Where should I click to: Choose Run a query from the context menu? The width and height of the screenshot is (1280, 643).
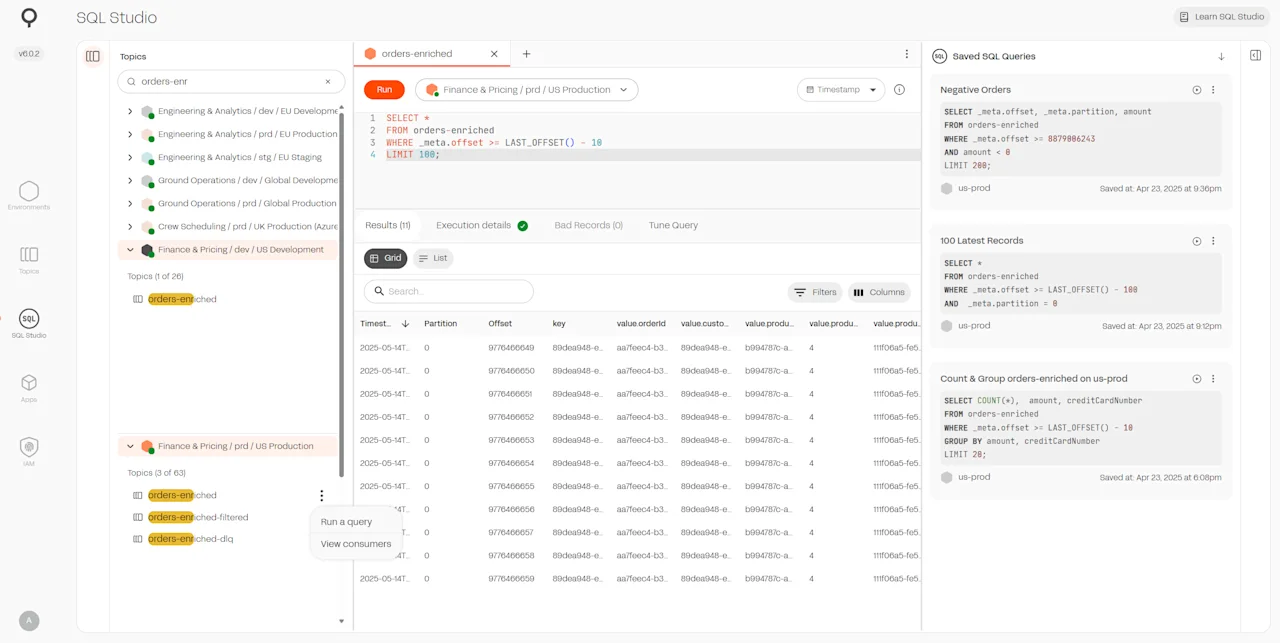[346, 521]
